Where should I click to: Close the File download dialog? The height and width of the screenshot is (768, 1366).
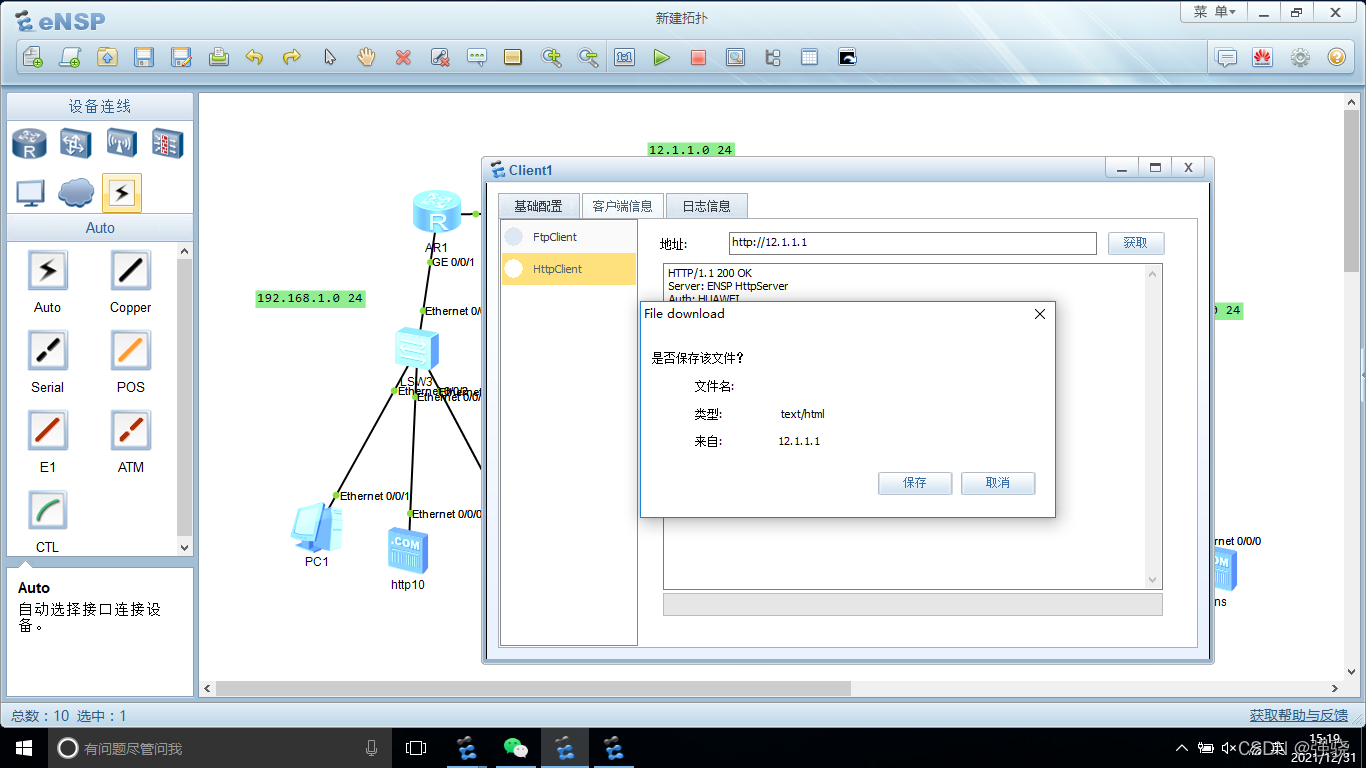pos(1039,314)
